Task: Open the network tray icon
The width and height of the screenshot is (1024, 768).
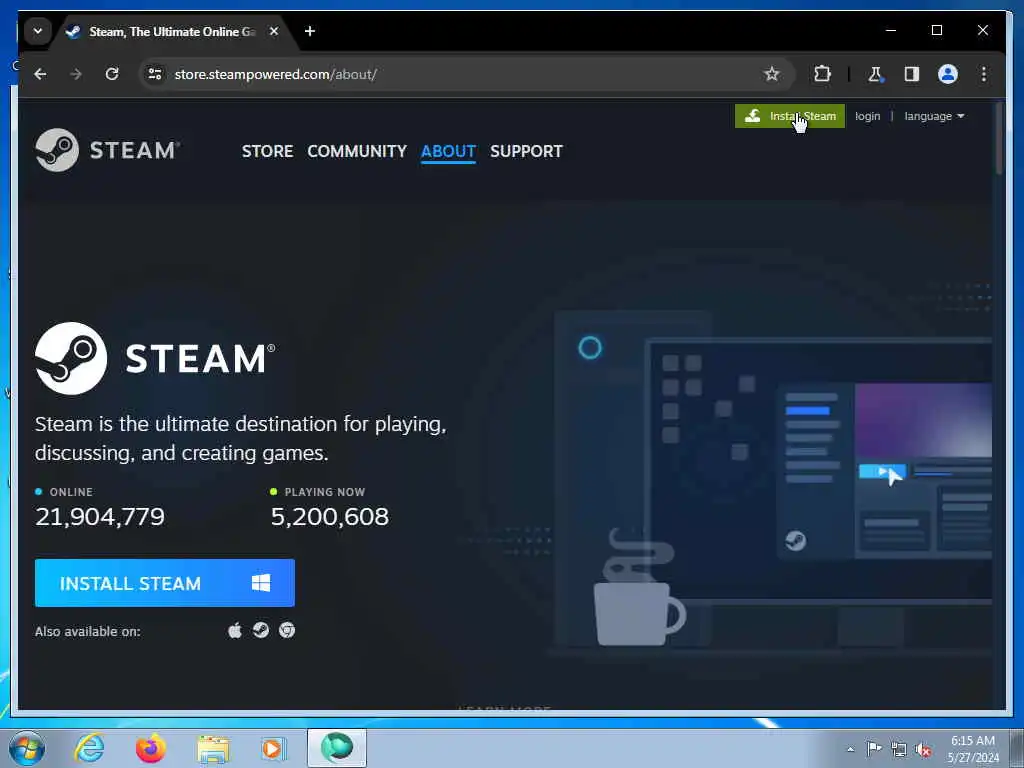Action: tap(899, 750)
